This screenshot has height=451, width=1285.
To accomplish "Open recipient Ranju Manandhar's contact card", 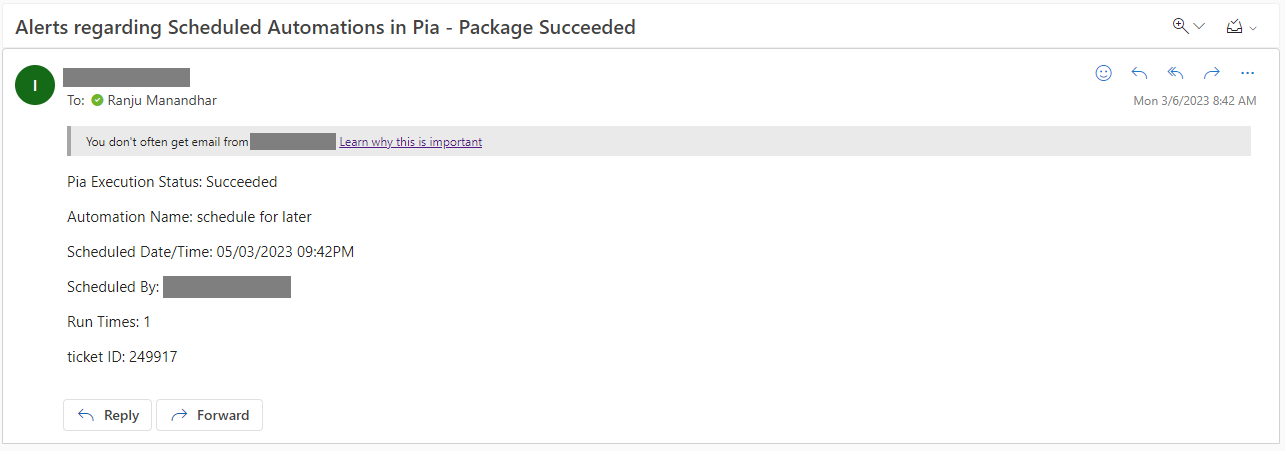I will [162, 100].
